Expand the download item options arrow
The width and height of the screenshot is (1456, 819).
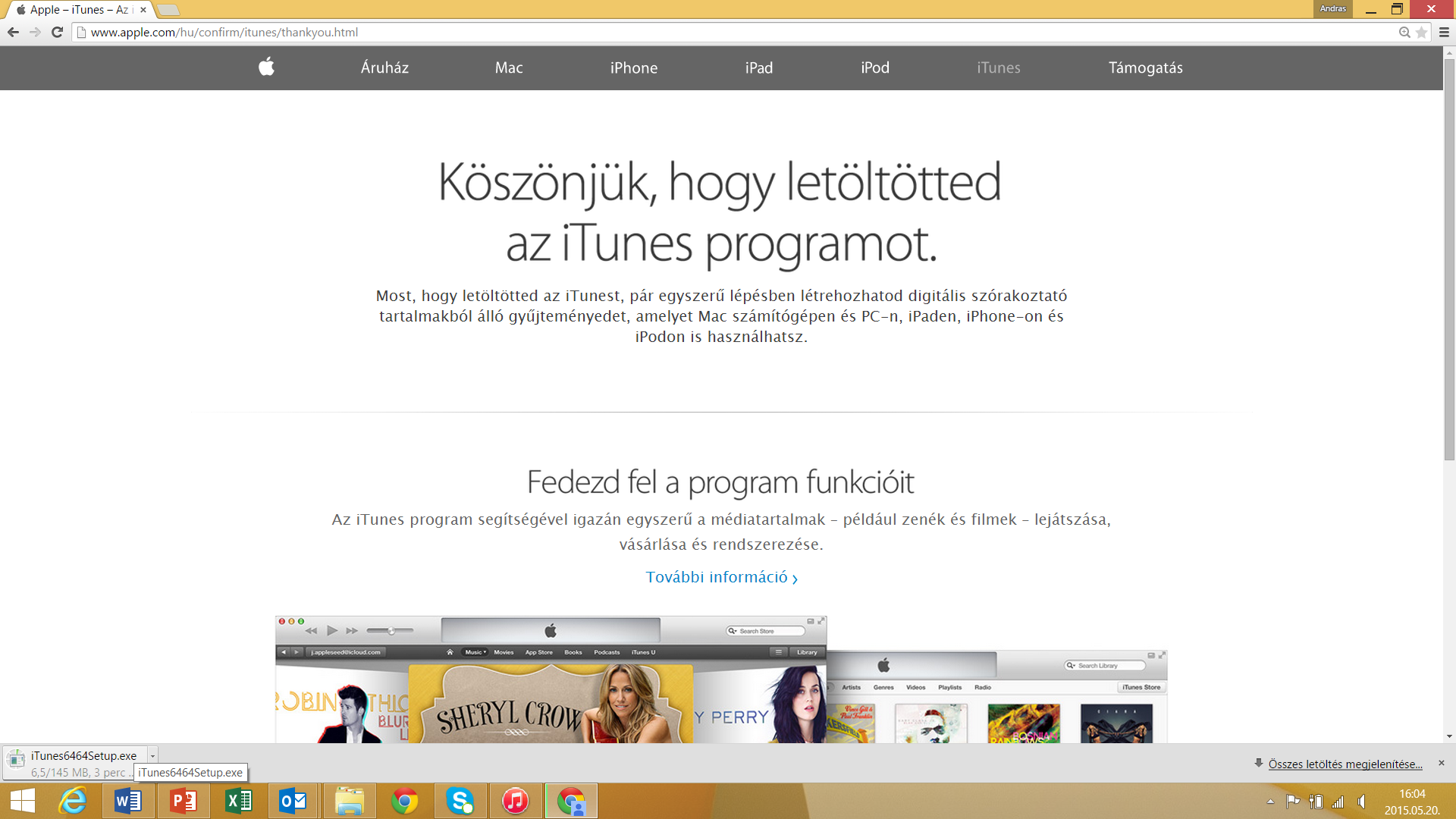[x=152, y=756]
